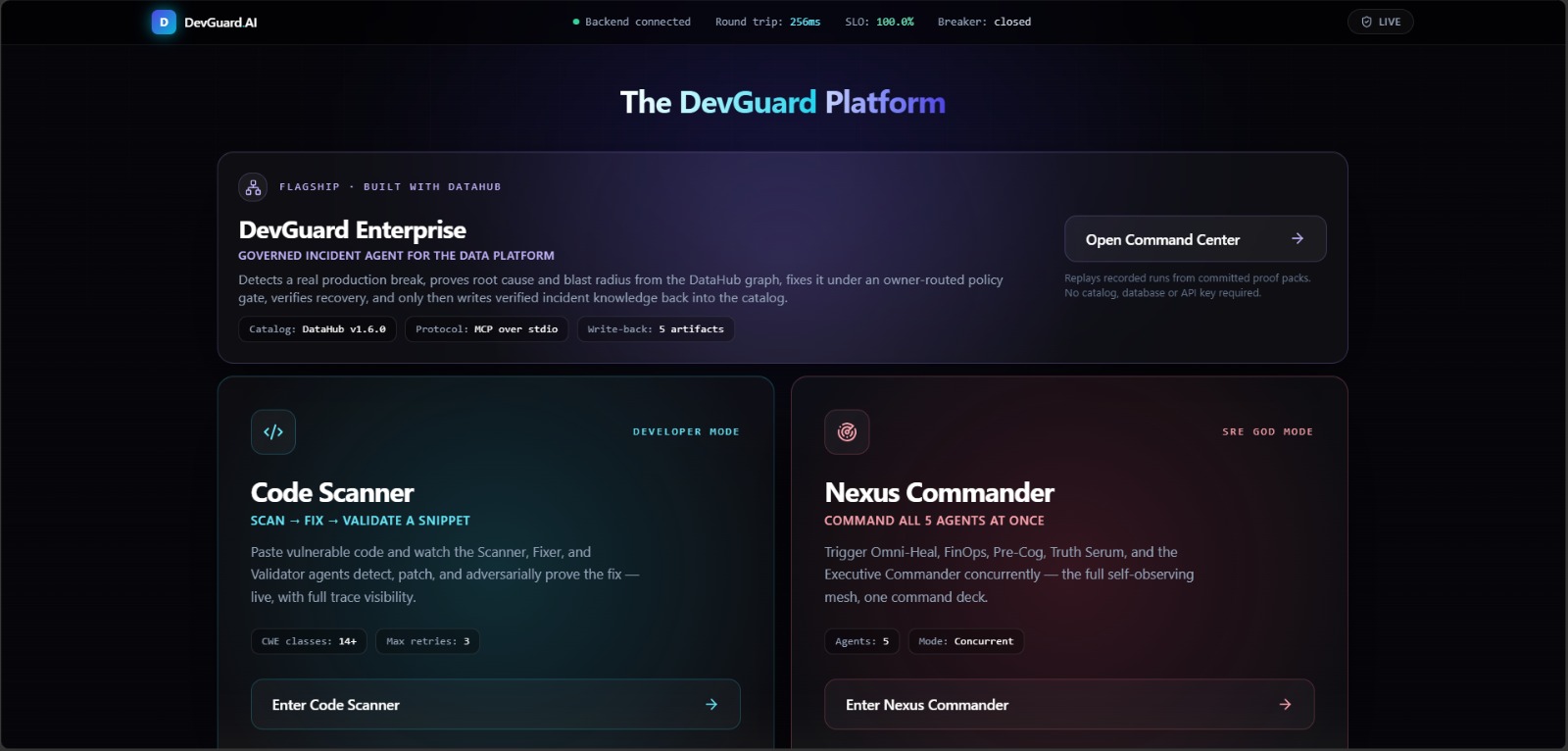Click The DevGuard Platform heading
The image size is (1568, 751).
(783, 102)
